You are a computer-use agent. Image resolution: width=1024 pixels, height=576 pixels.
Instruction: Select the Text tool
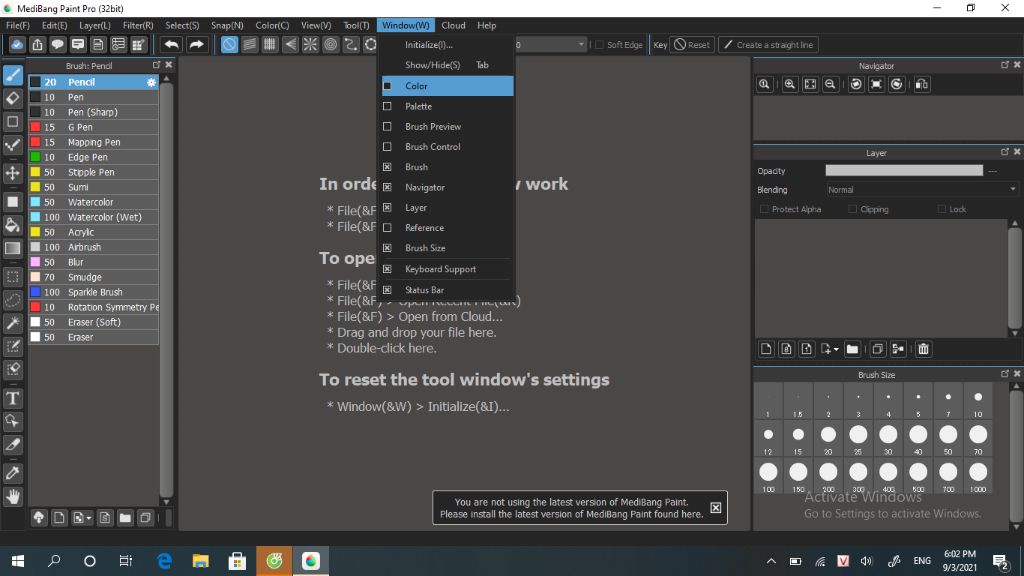coord(12,398)
